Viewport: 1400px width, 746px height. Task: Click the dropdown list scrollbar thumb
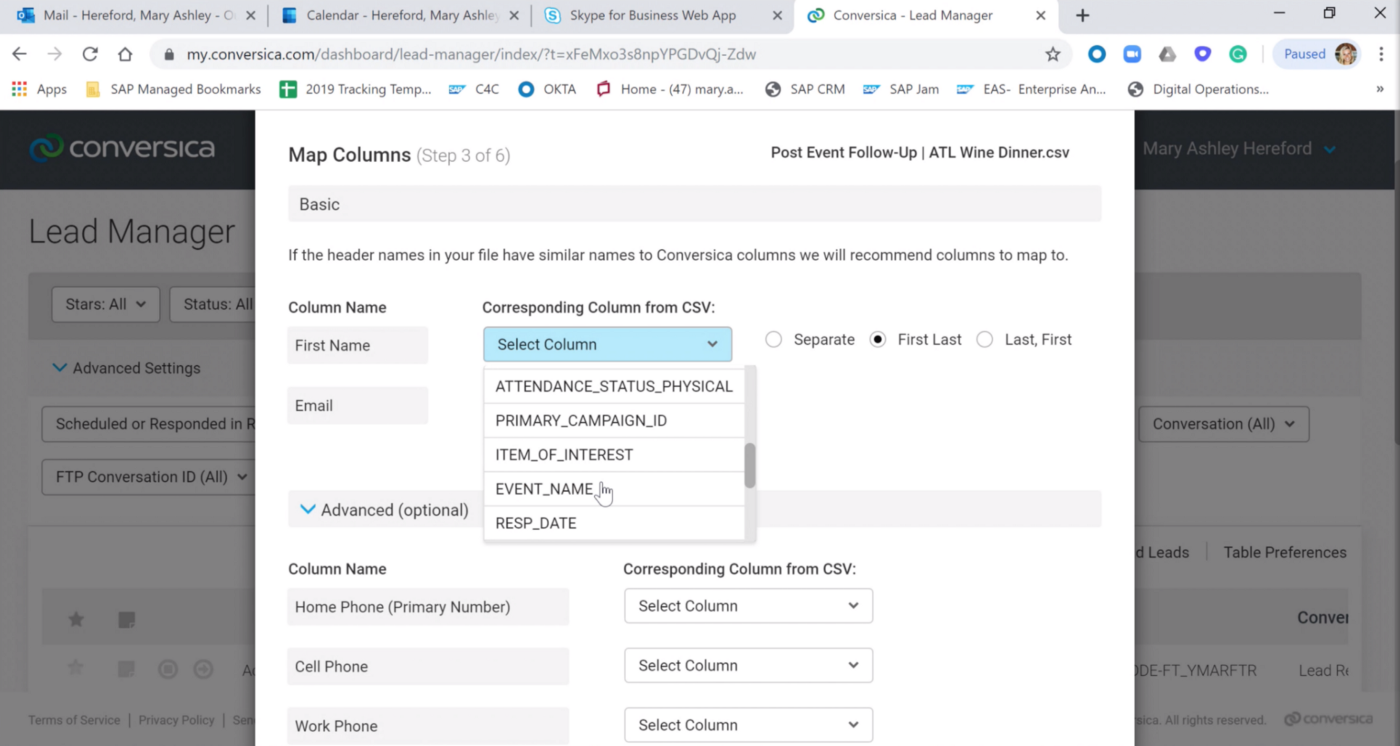tap(750, 465)
